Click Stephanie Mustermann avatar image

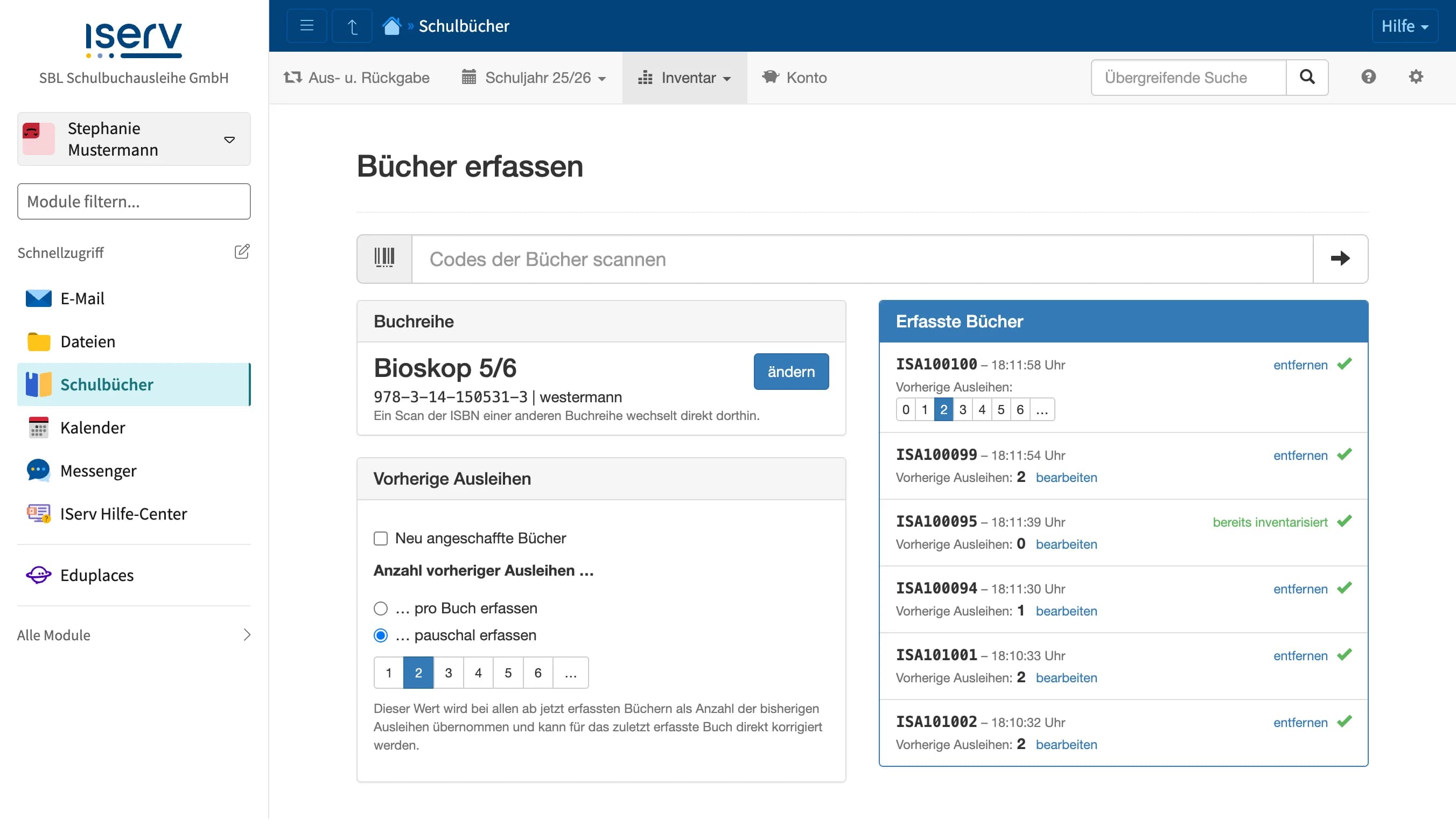pos(39,139)
